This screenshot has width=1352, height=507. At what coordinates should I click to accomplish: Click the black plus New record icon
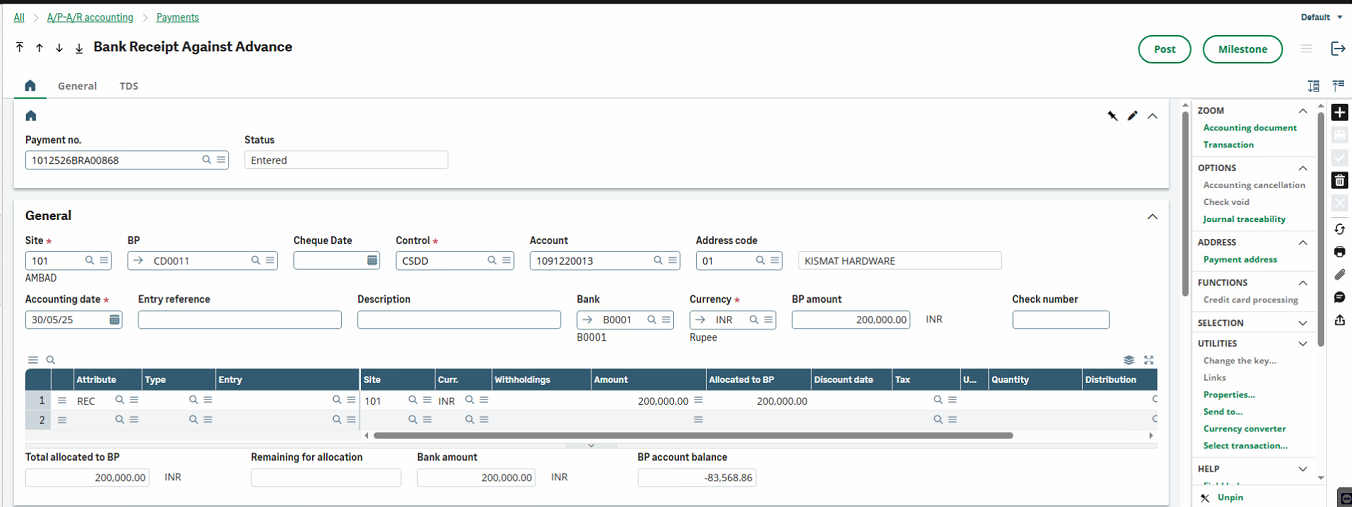point(1340,113)
